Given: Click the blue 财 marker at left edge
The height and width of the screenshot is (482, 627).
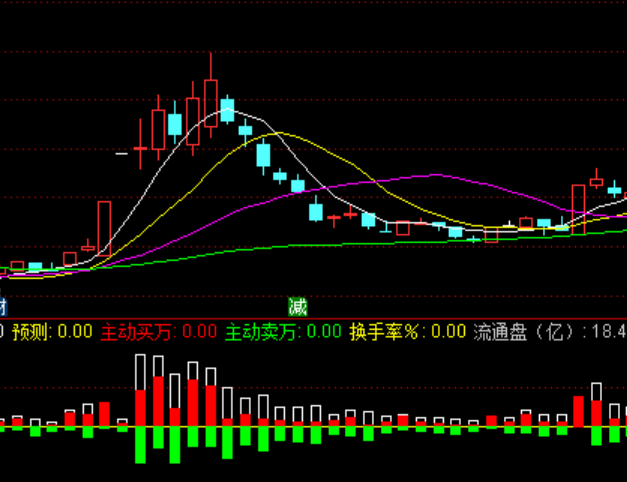Looking at the screenshot, I should point(3,306).
